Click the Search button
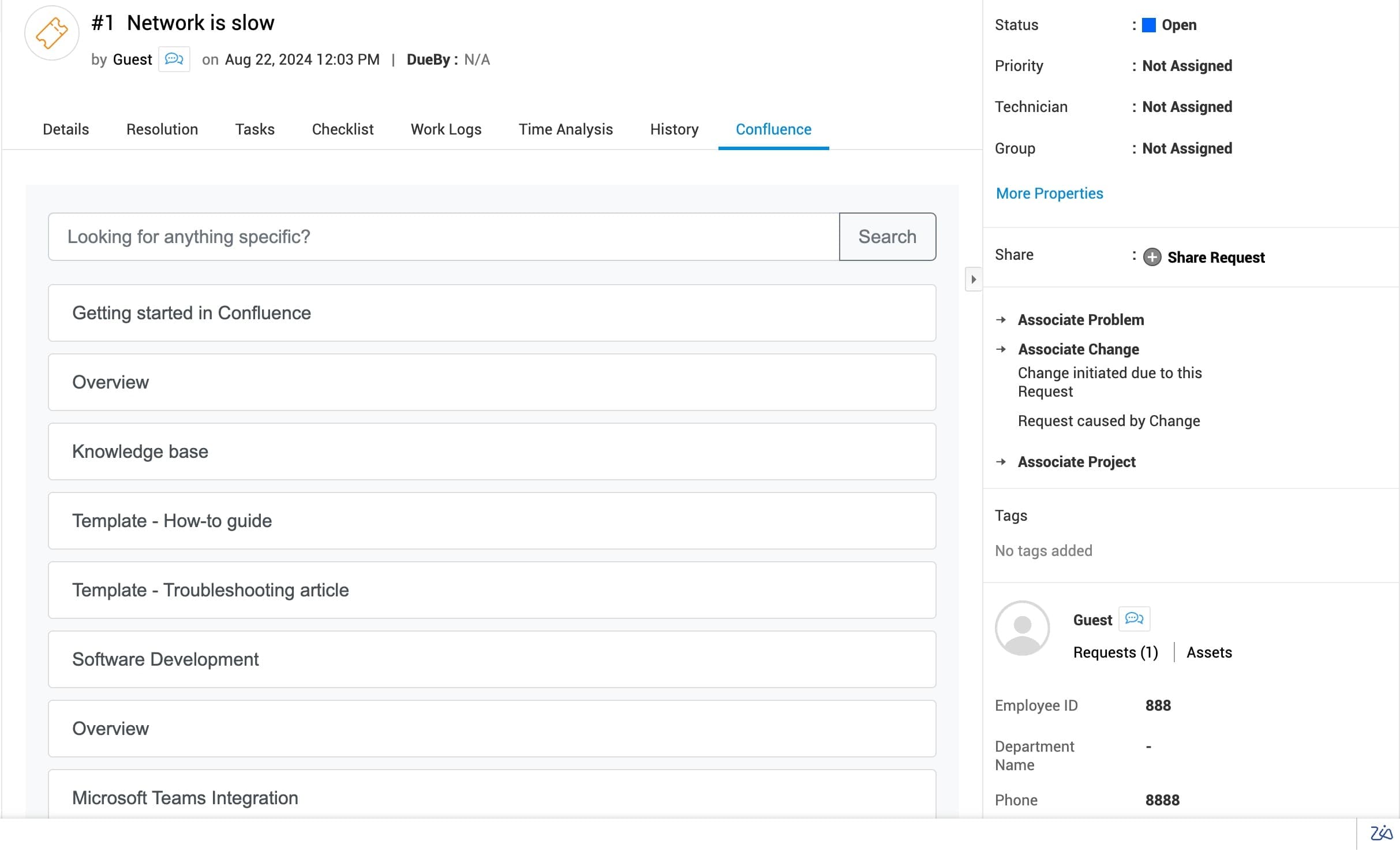 (x=887, y=237)
